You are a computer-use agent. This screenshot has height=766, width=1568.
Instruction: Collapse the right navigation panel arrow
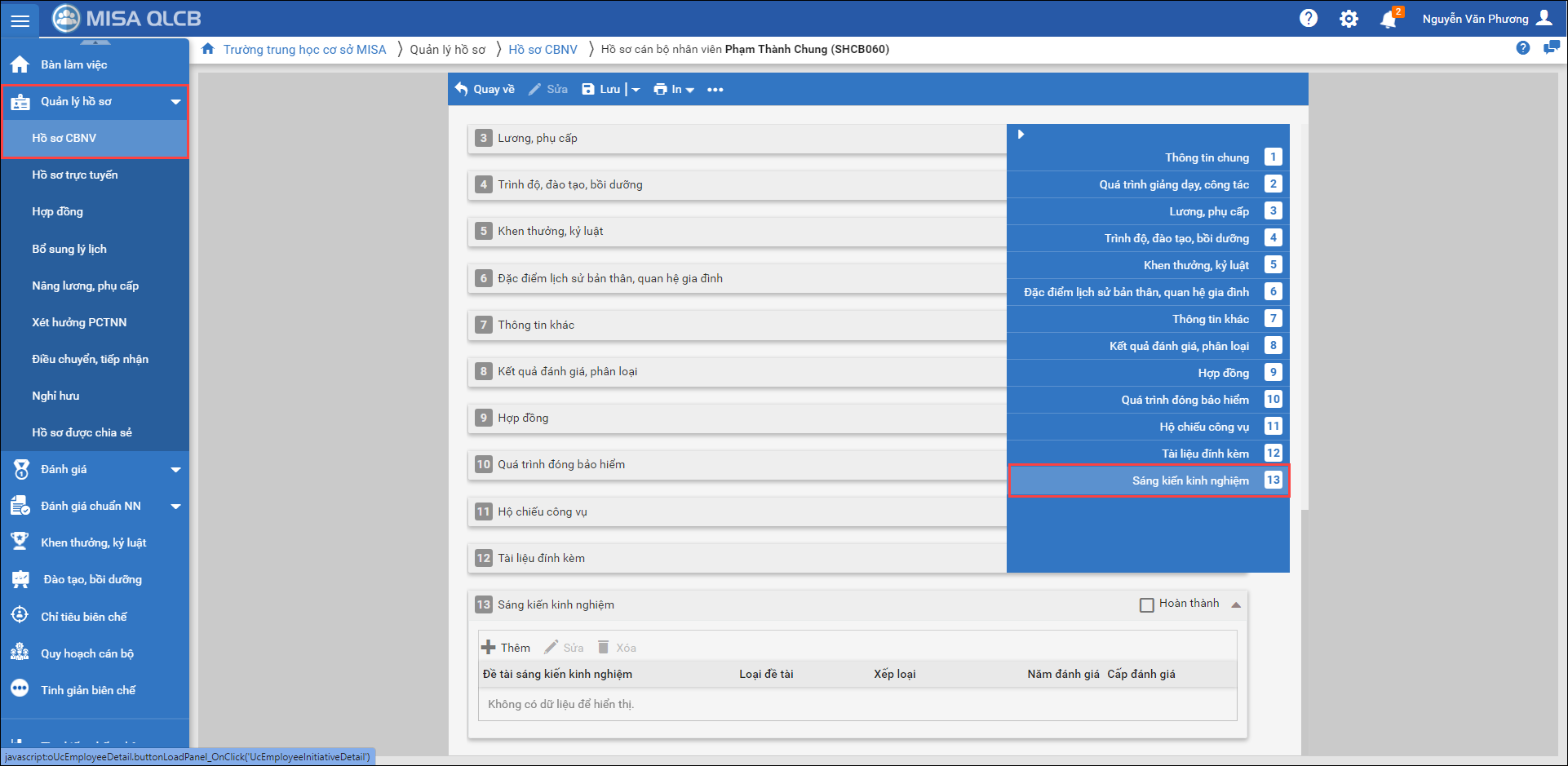[1021, 135]
